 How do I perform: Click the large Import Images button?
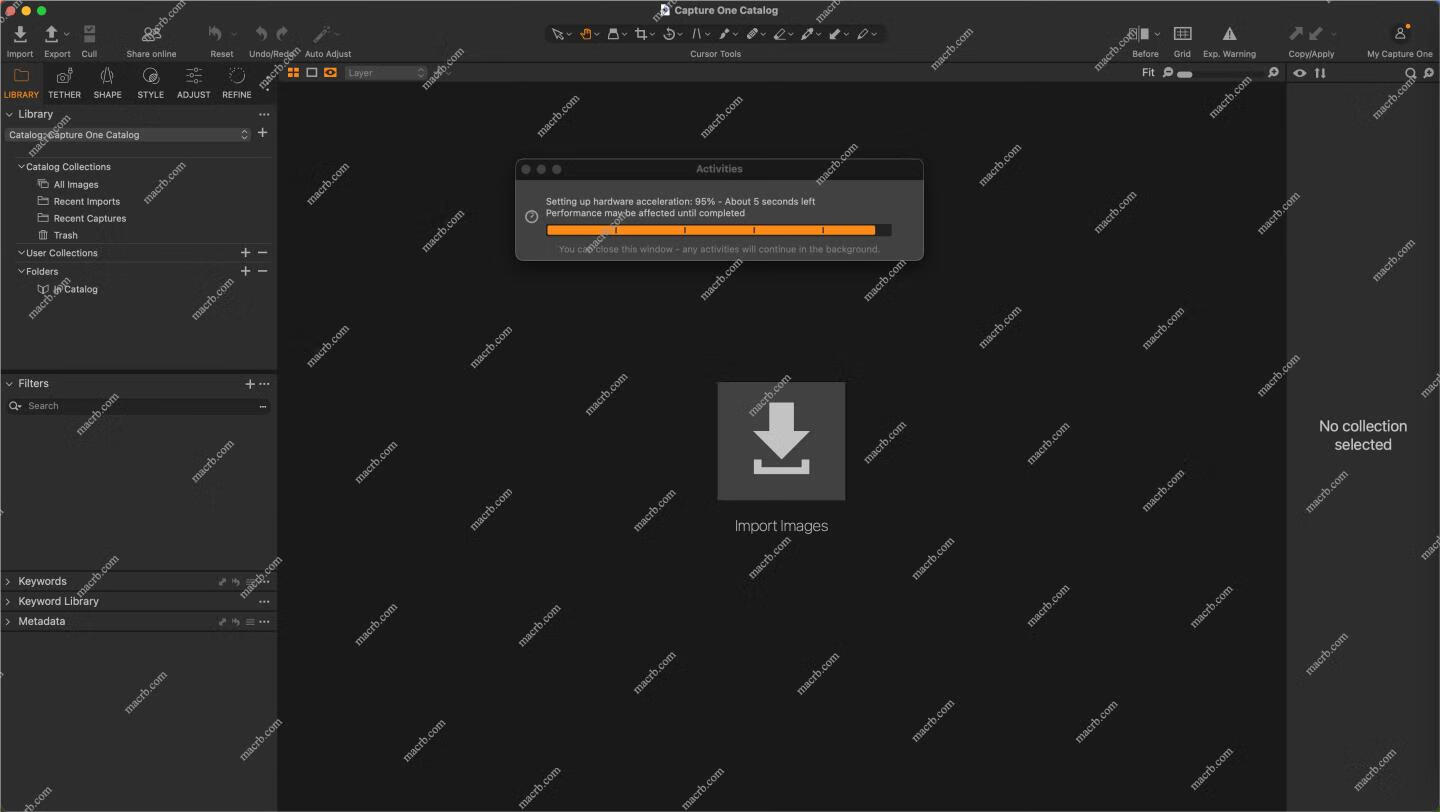pyautogui.click(x=781, y=441)
